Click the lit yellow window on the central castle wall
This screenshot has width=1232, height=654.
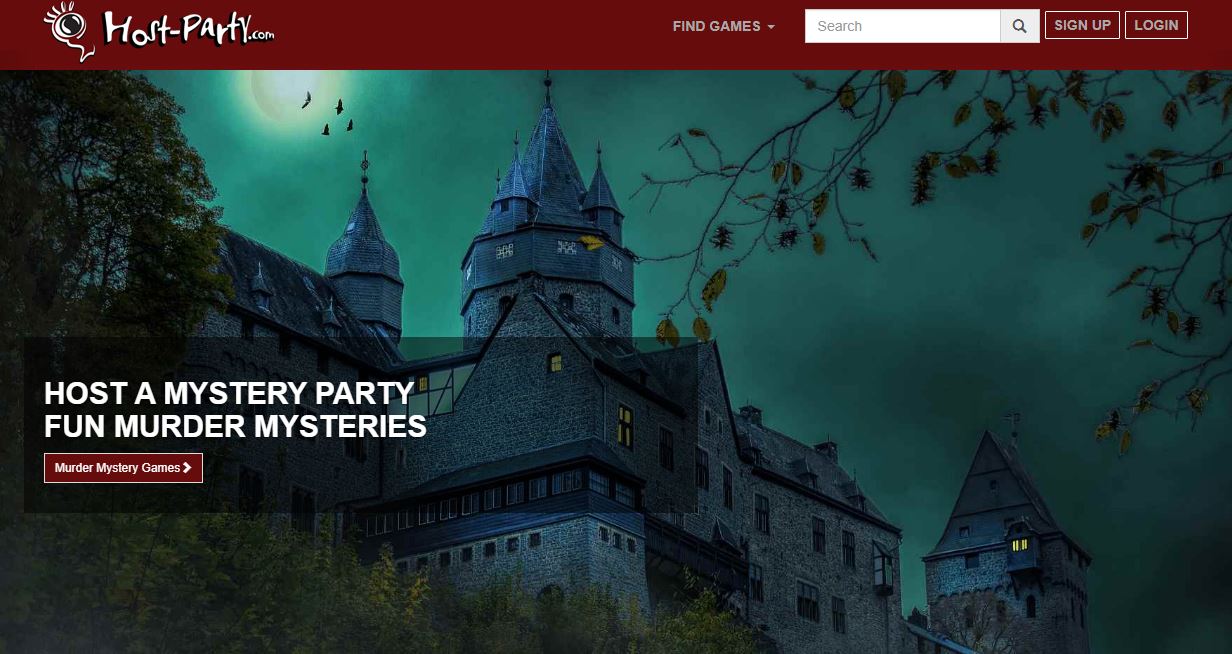[625, 425]
